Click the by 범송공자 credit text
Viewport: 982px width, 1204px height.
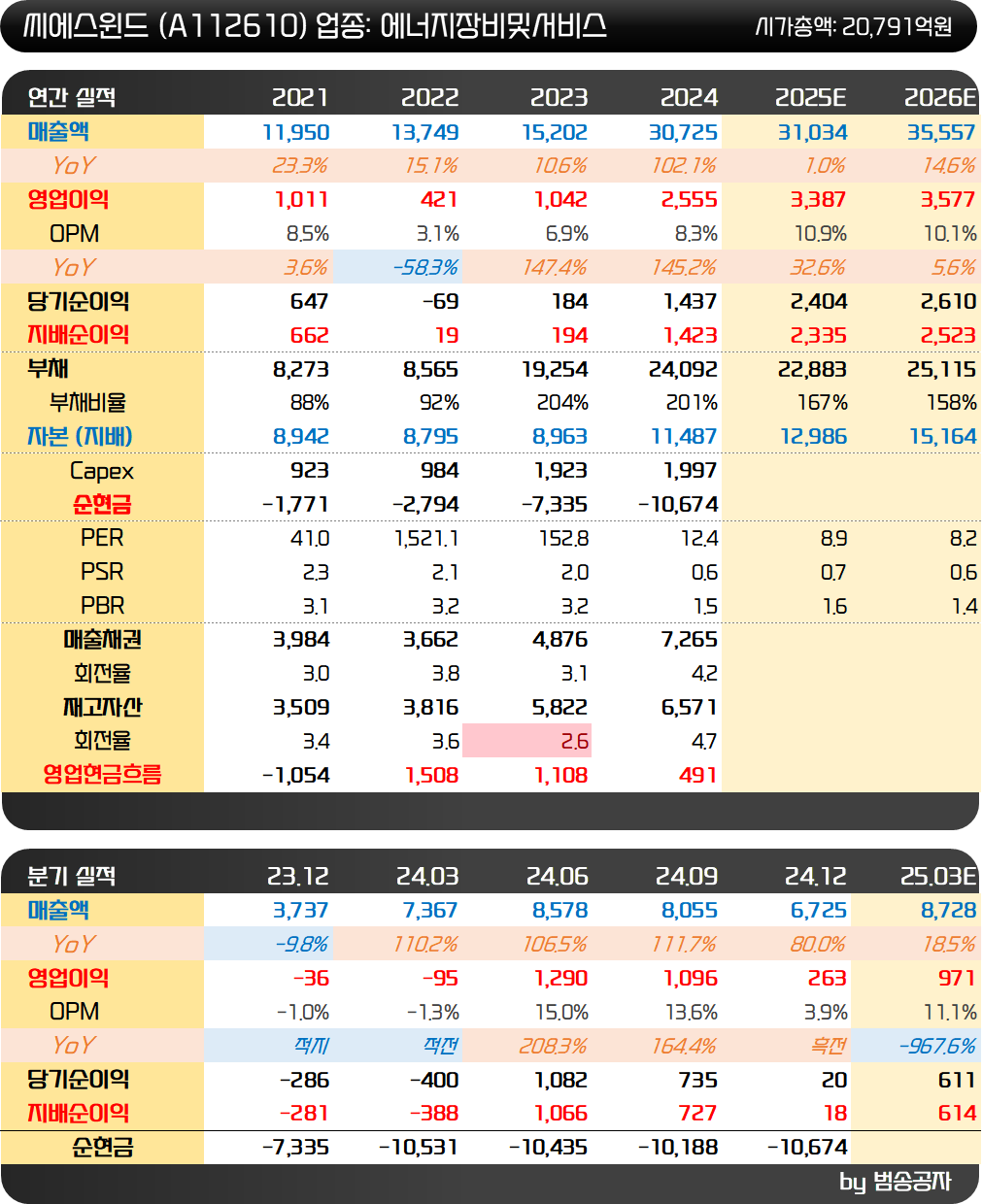point(895,1182)
